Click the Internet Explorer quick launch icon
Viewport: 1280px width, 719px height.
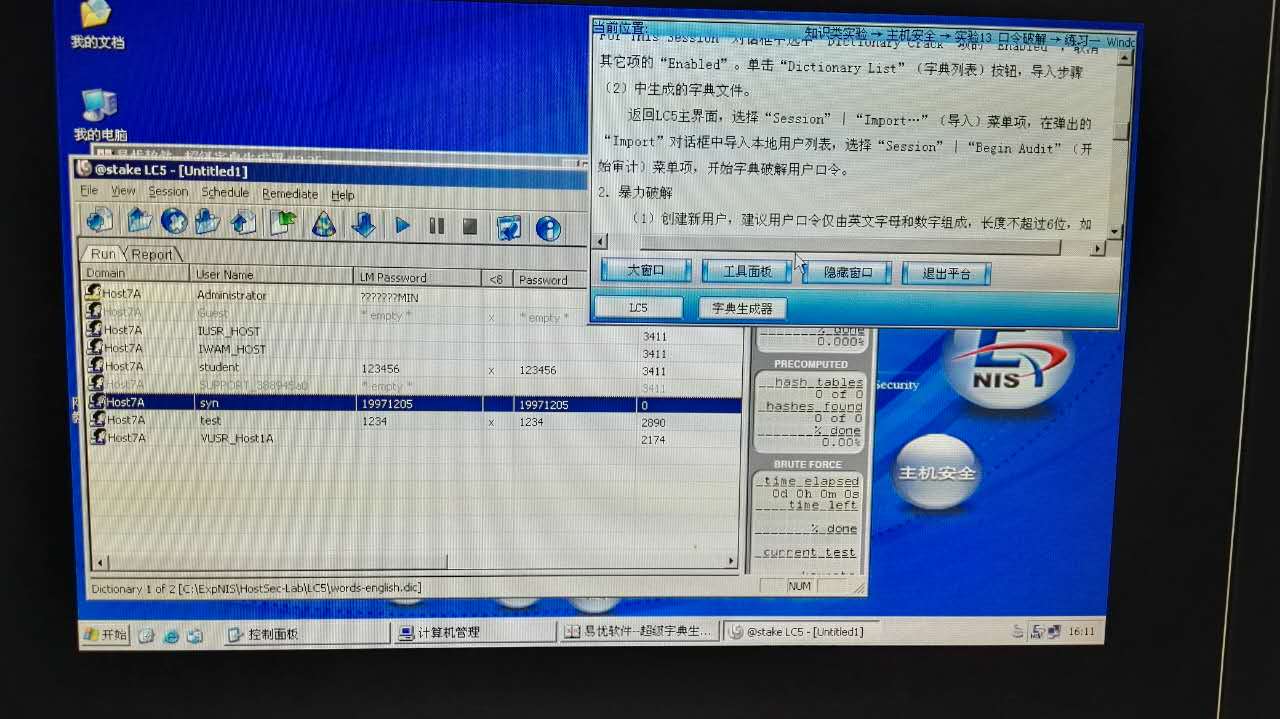coord(171,634)
